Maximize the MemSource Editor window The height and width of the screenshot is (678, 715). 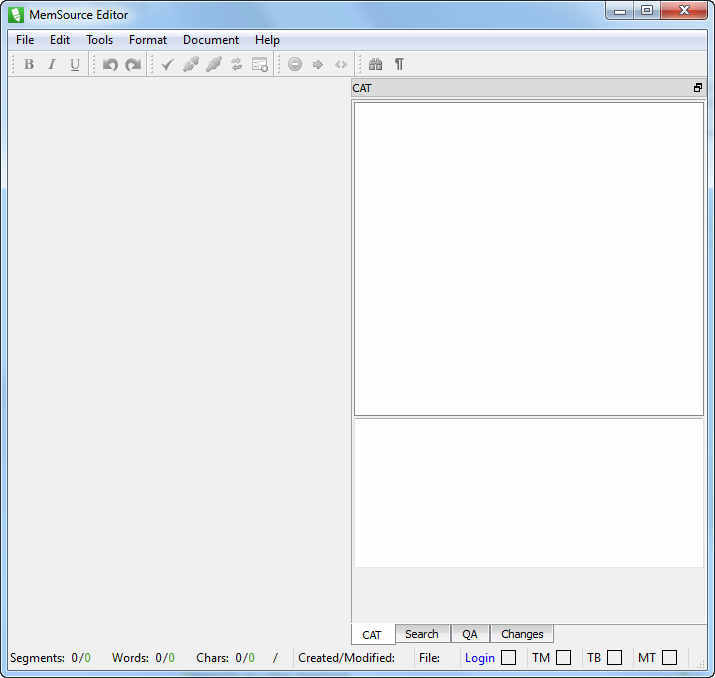[x=647, y=11]
